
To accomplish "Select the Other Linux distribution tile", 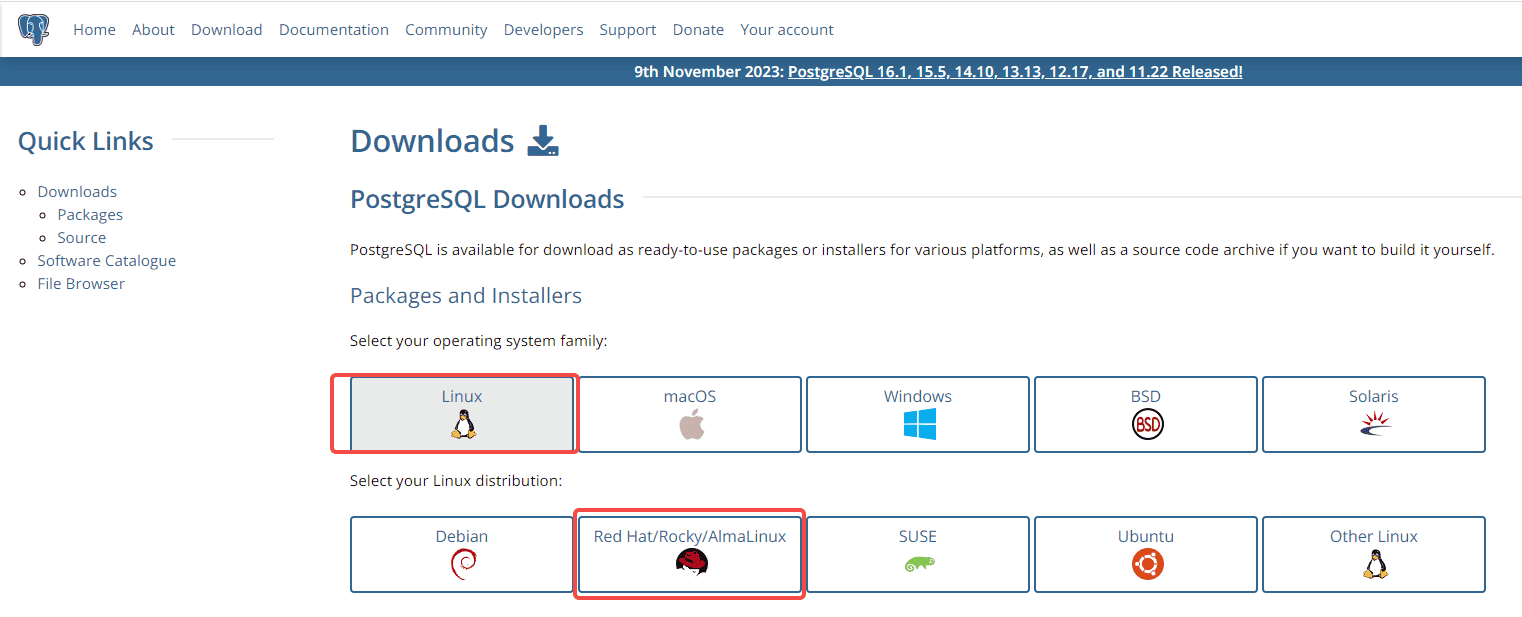I will point(1373,554).
